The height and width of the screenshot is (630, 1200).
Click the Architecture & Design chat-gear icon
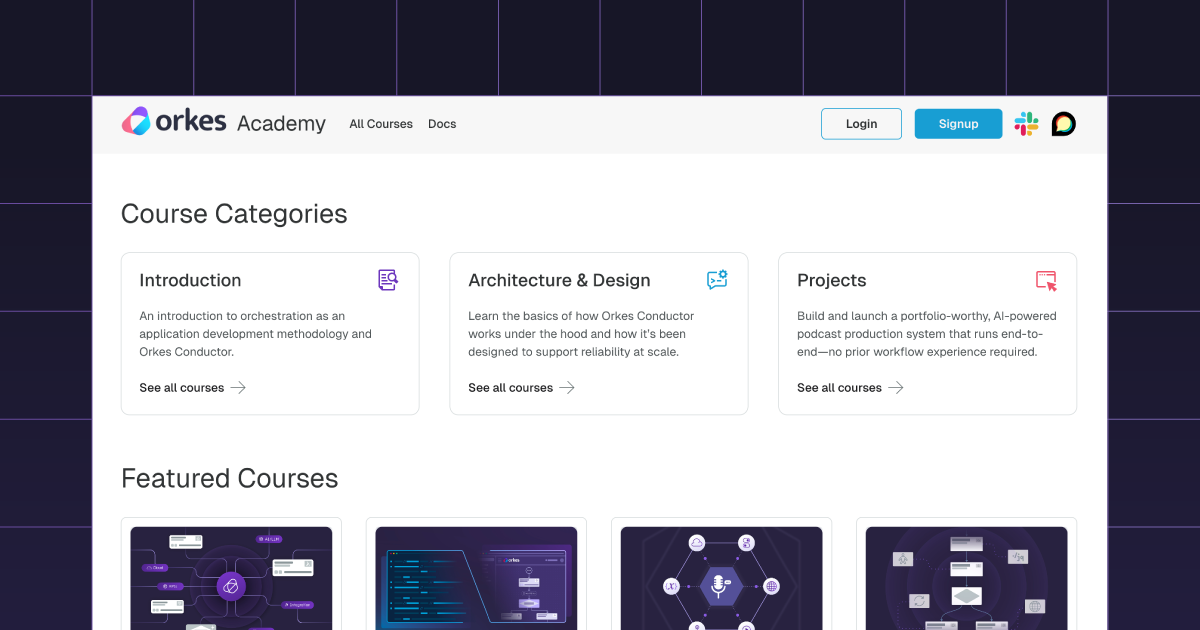[717, 280]
